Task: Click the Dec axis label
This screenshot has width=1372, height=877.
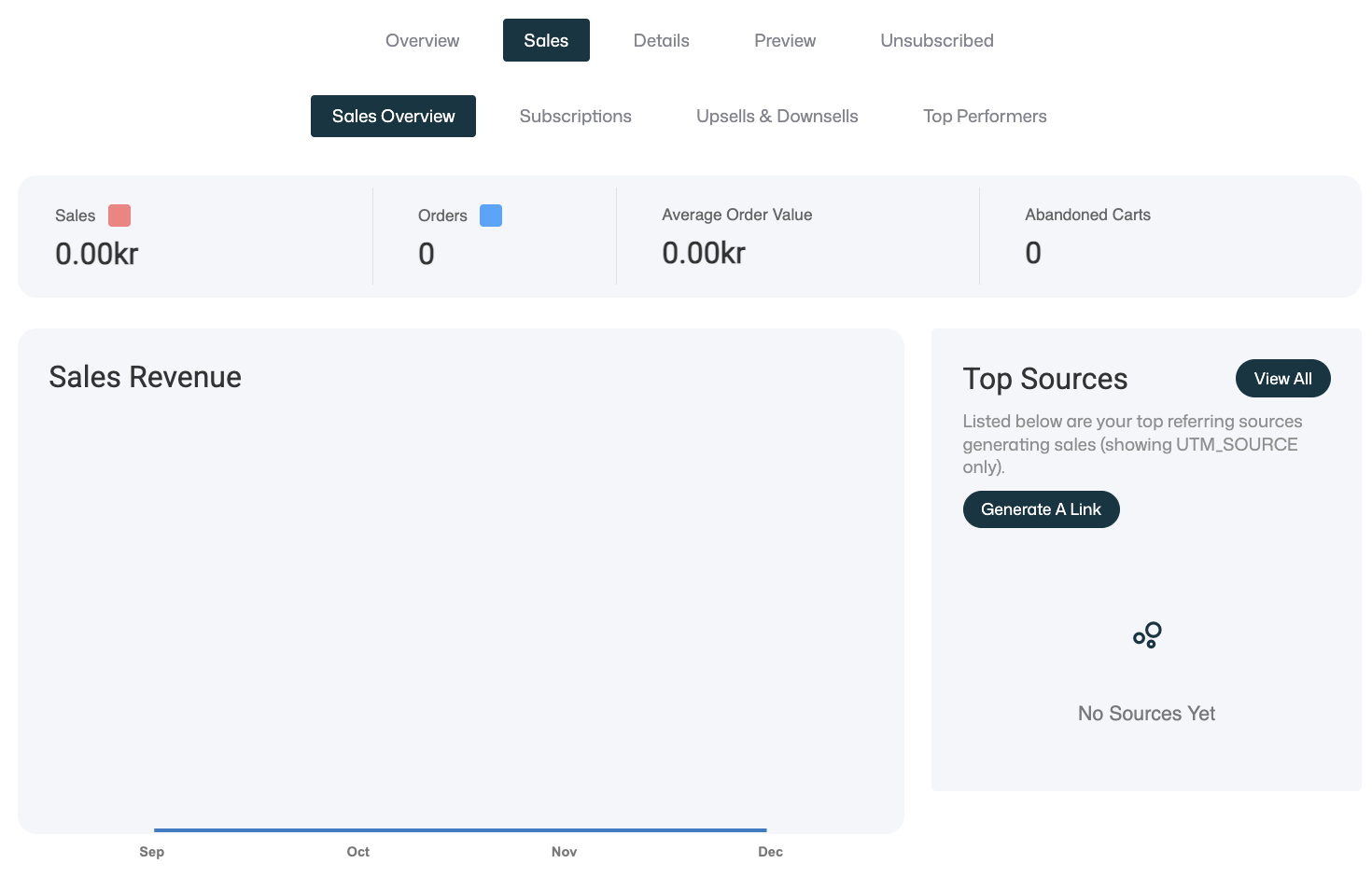Action: coord(770,852)
